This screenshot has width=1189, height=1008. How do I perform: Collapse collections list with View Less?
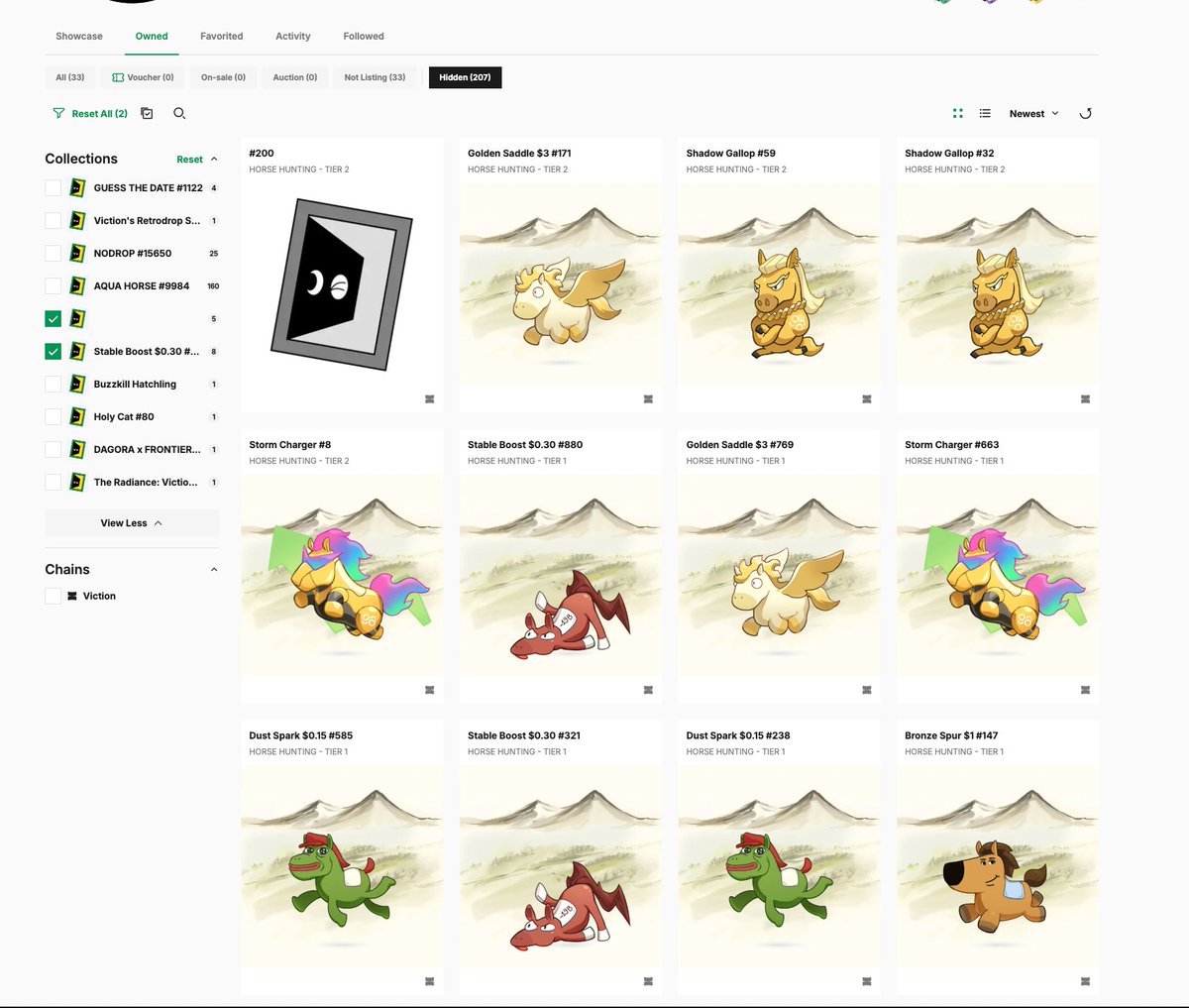132,523
